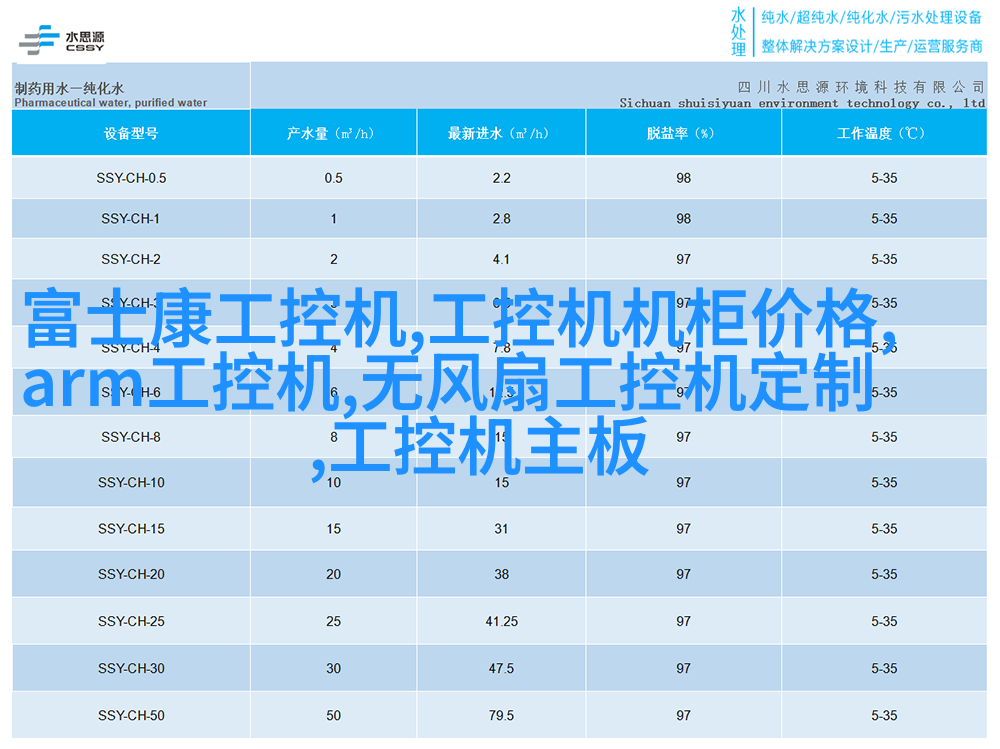The height and width of the screenshot is (749, 1000).
Task: Click the vertical 水处理 label
Action: pos(738,33)
